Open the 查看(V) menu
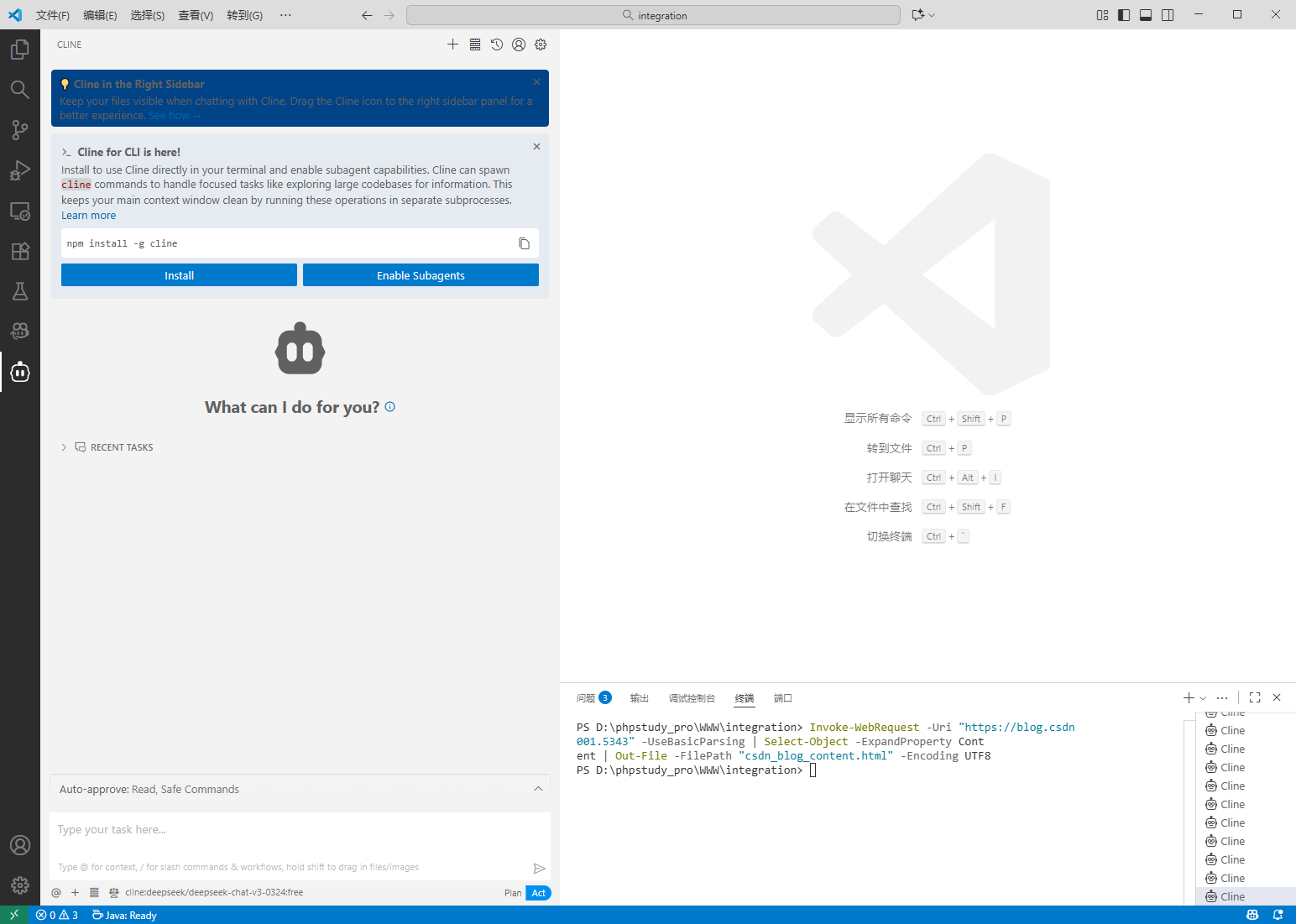The height and width of the screenshot is (924, 1296). tap(196, 15)
